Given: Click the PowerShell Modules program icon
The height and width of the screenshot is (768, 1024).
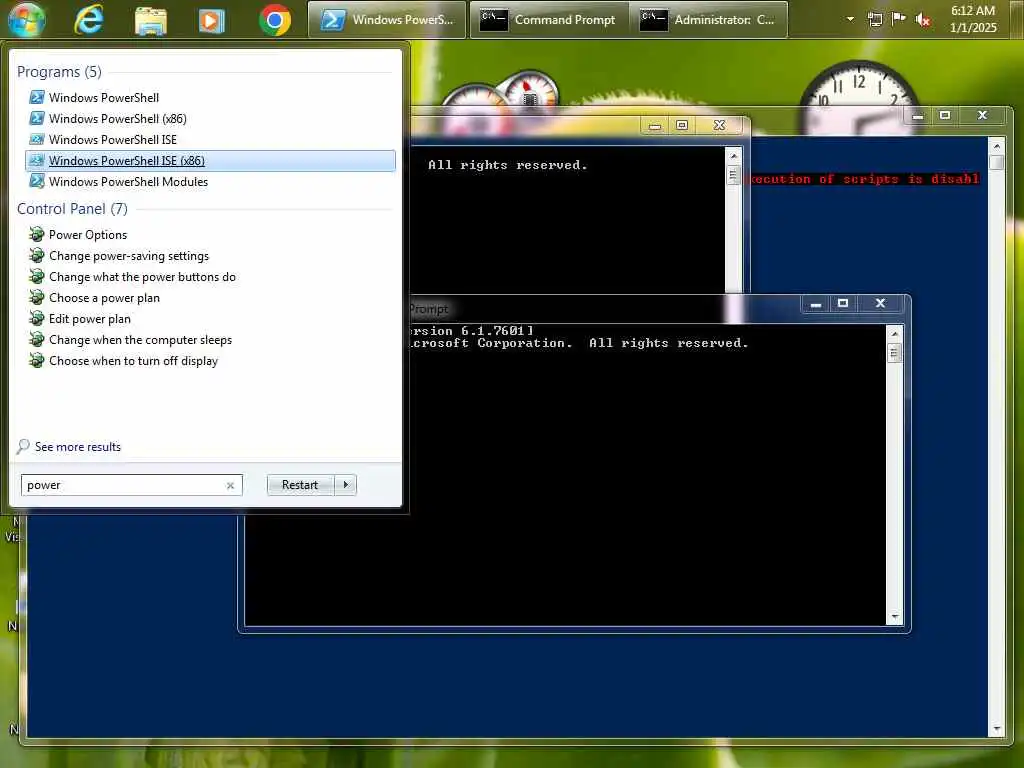Looking at the screenshot, I should point(37,181).
